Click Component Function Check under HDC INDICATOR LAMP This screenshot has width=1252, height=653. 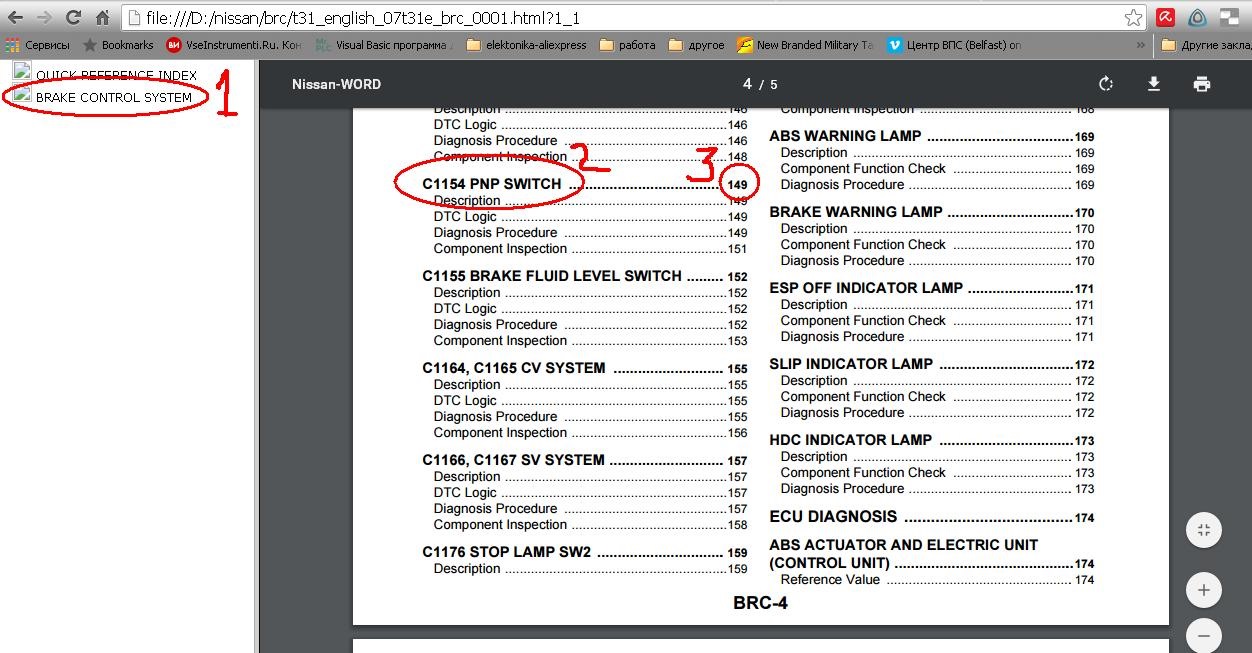click(863, 473)
